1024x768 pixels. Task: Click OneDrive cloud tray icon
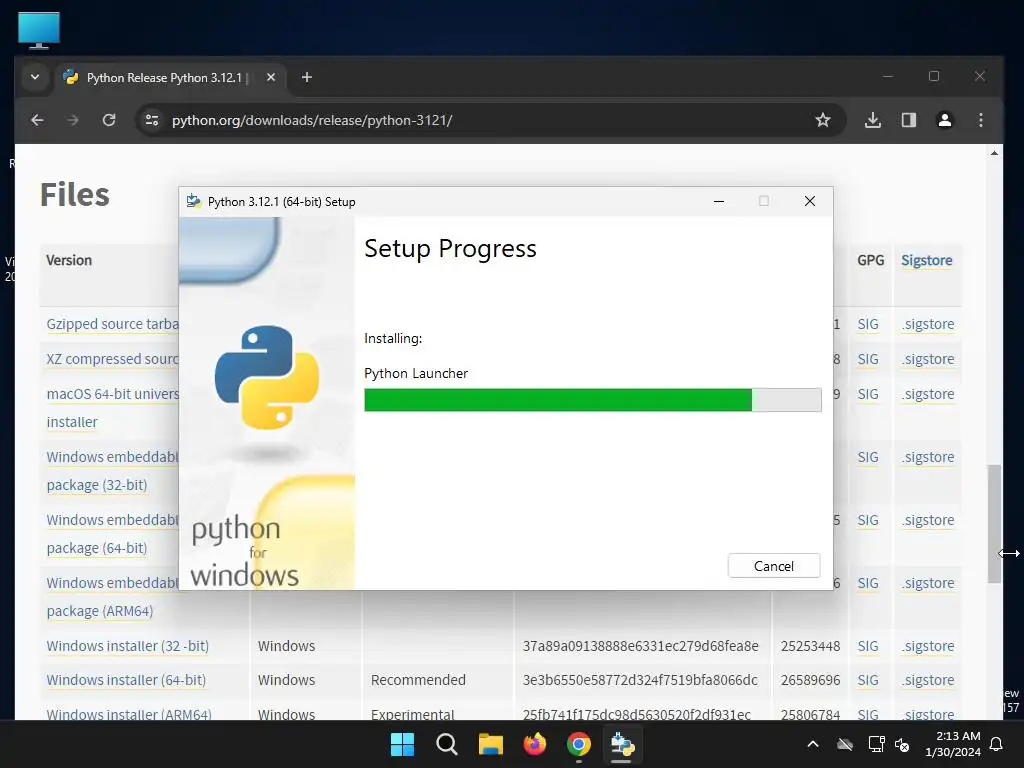(845, 744)
